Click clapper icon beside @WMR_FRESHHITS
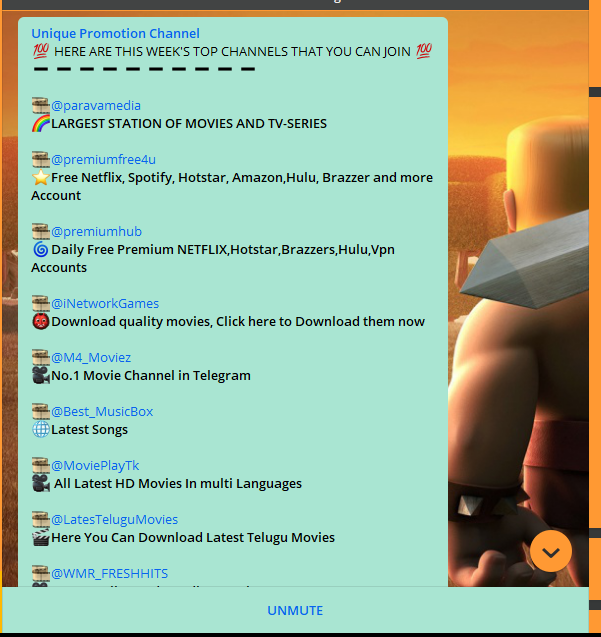This screenshot has width=601, height=637. (x=41, y=574)
